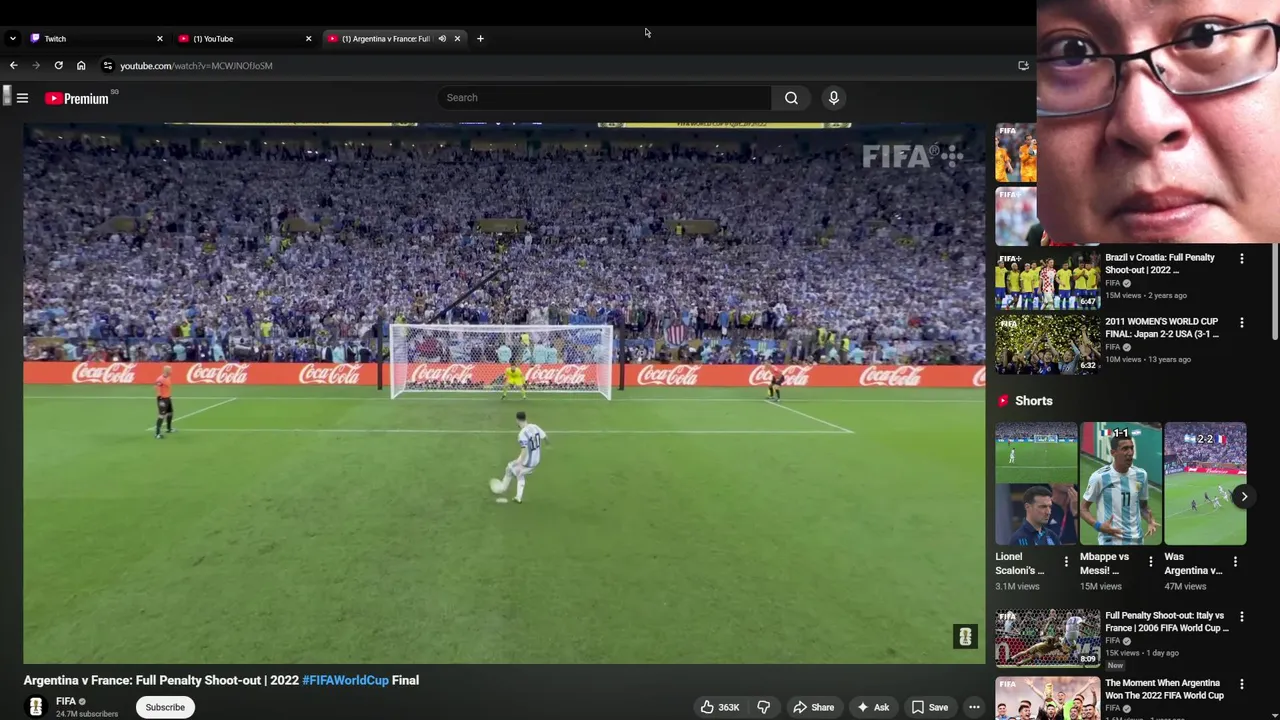Start voice search with the microphone icon
The image size is (1280, 720).
point(833,98)
